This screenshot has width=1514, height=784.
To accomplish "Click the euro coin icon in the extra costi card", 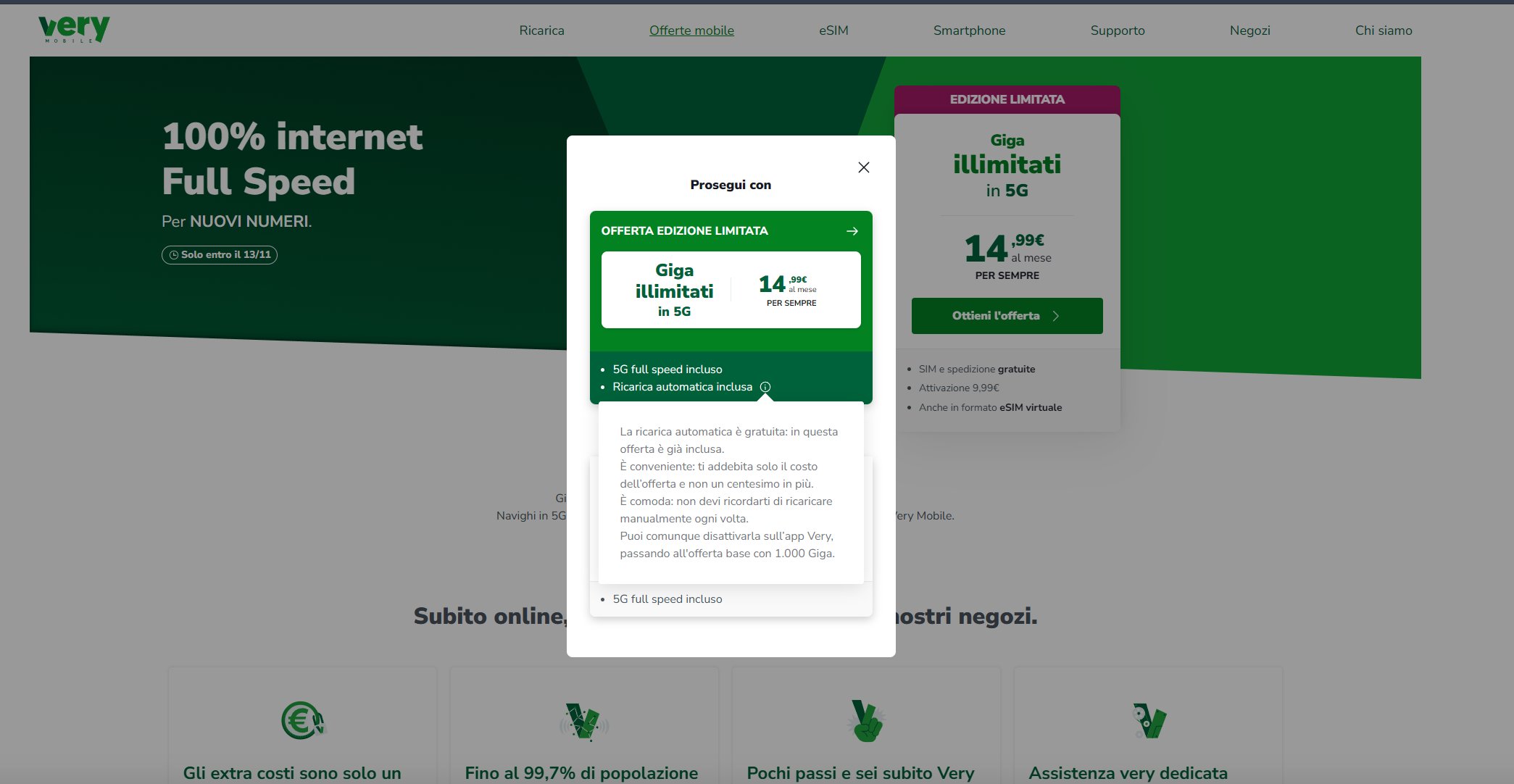I will pos(303,720).
